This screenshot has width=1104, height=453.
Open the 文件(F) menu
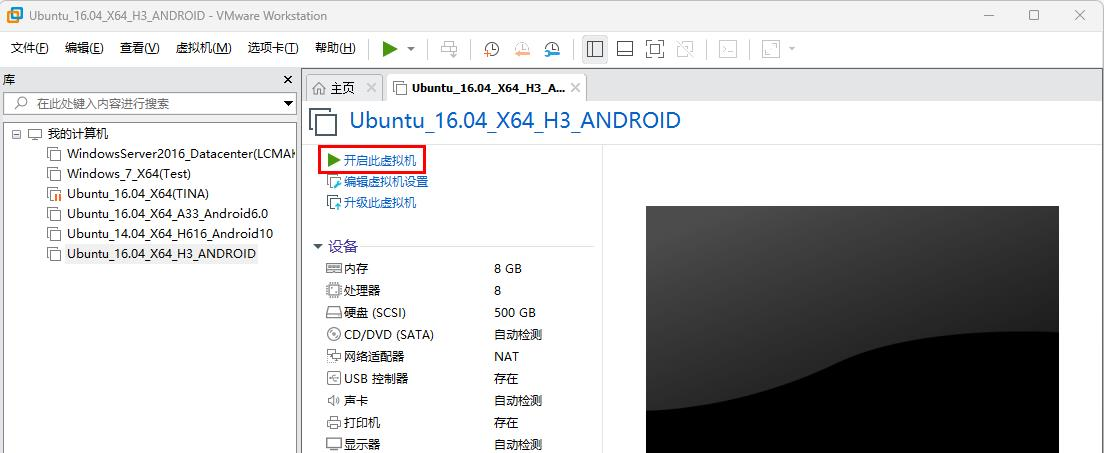pos(30,48)
